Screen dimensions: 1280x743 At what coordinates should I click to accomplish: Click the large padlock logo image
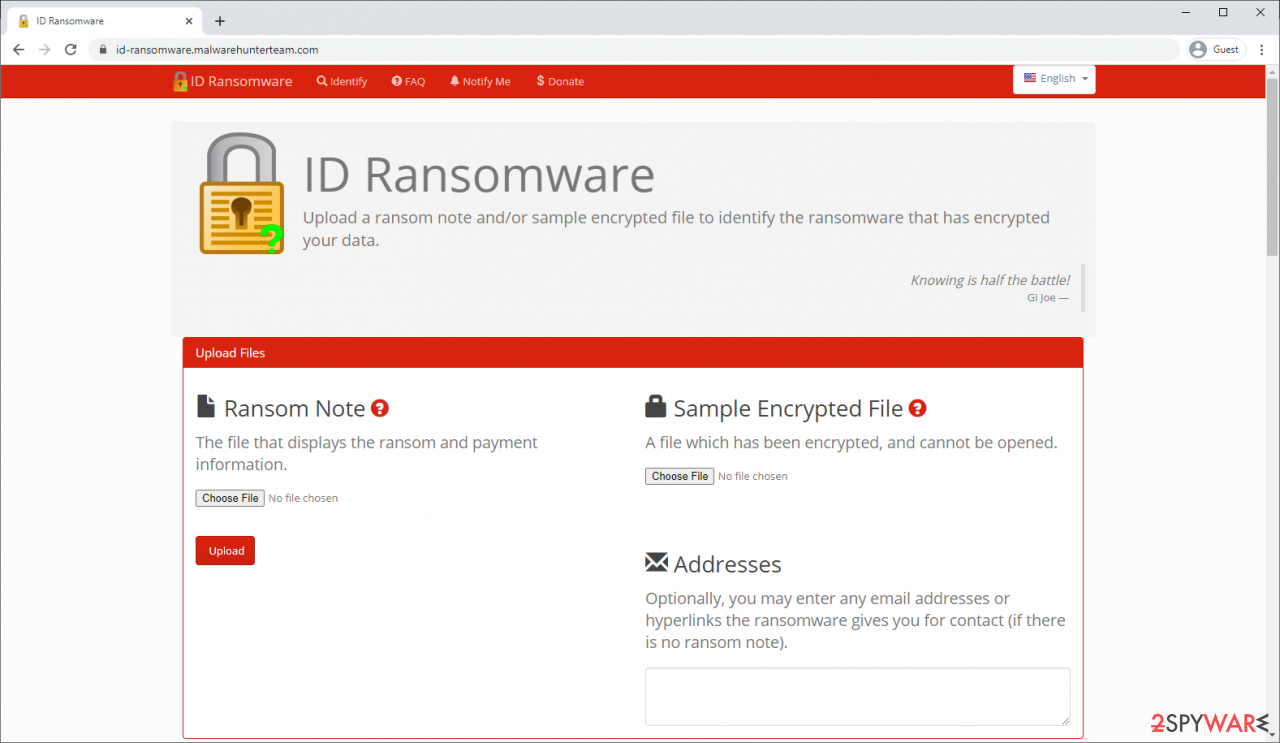click(x=242, y=194)
